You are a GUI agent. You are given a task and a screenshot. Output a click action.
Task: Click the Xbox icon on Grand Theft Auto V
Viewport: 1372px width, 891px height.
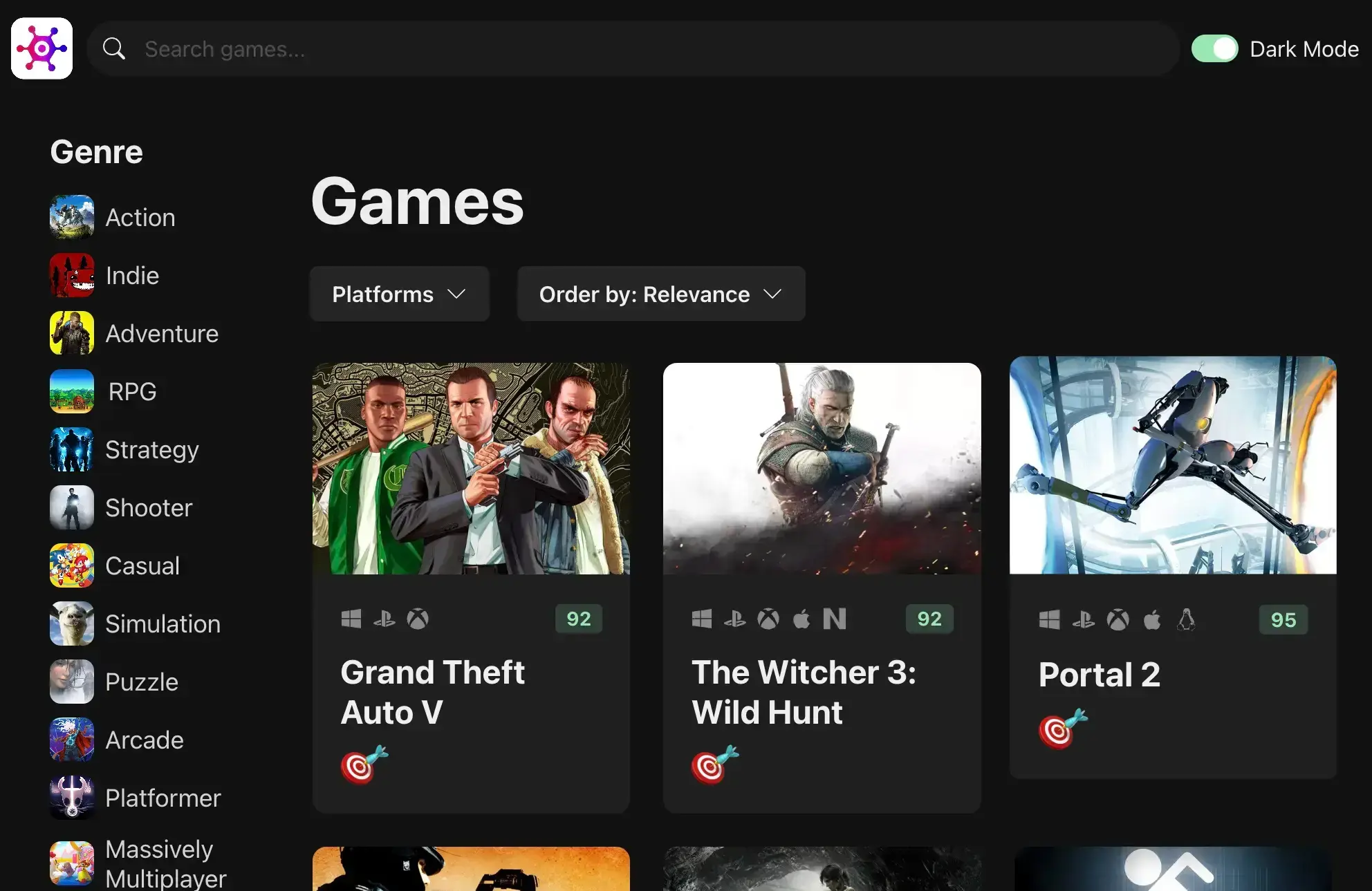(418, 619)
